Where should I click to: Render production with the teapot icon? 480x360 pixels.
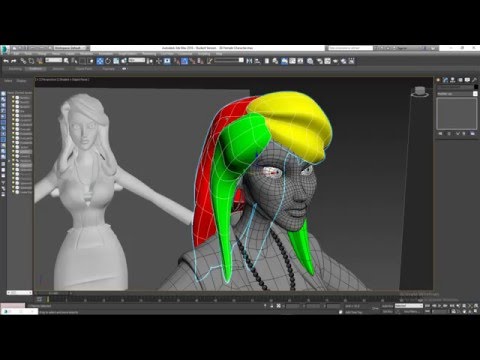335,61
